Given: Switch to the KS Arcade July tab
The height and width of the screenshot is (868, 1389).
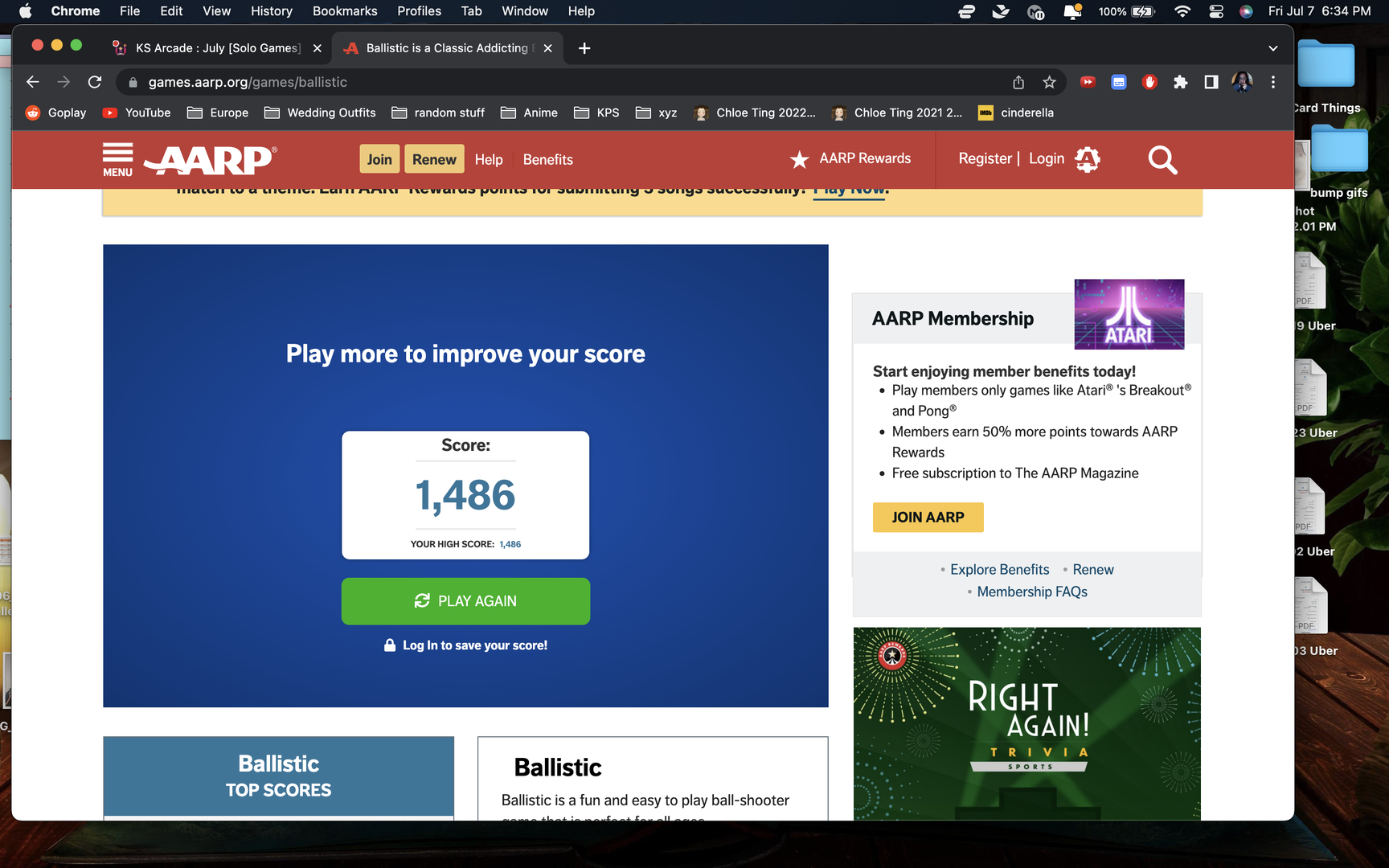Looking at the screenshot, I should 217,48.
